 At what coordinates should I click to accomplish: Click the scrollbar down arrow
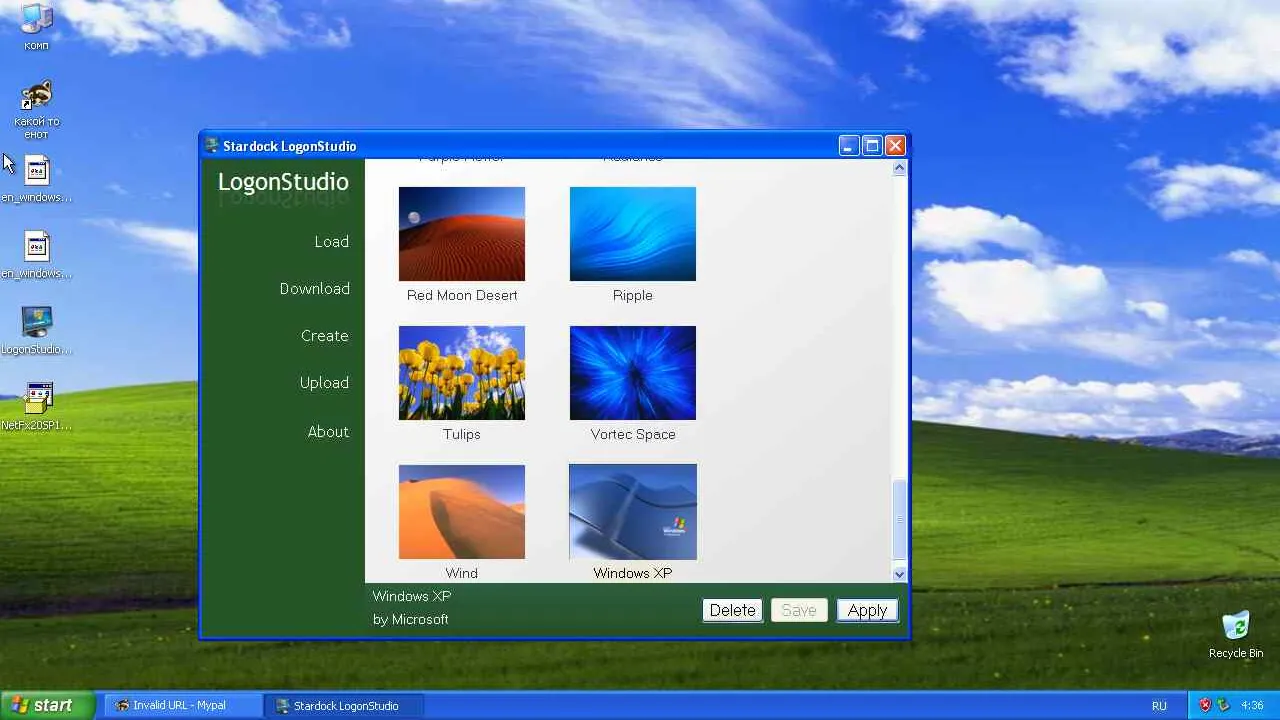click(899, 574)
